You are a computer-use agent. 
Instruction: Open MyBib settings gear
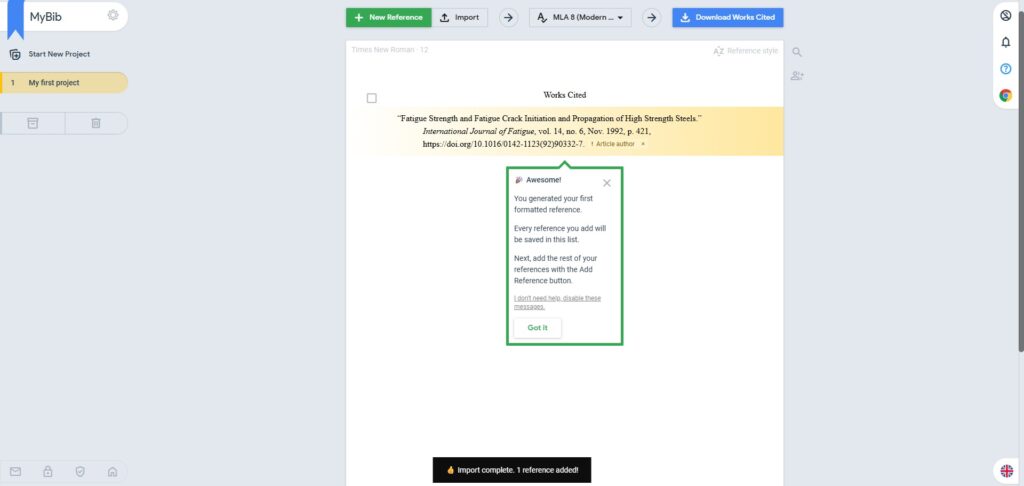(x=113, y=15)
